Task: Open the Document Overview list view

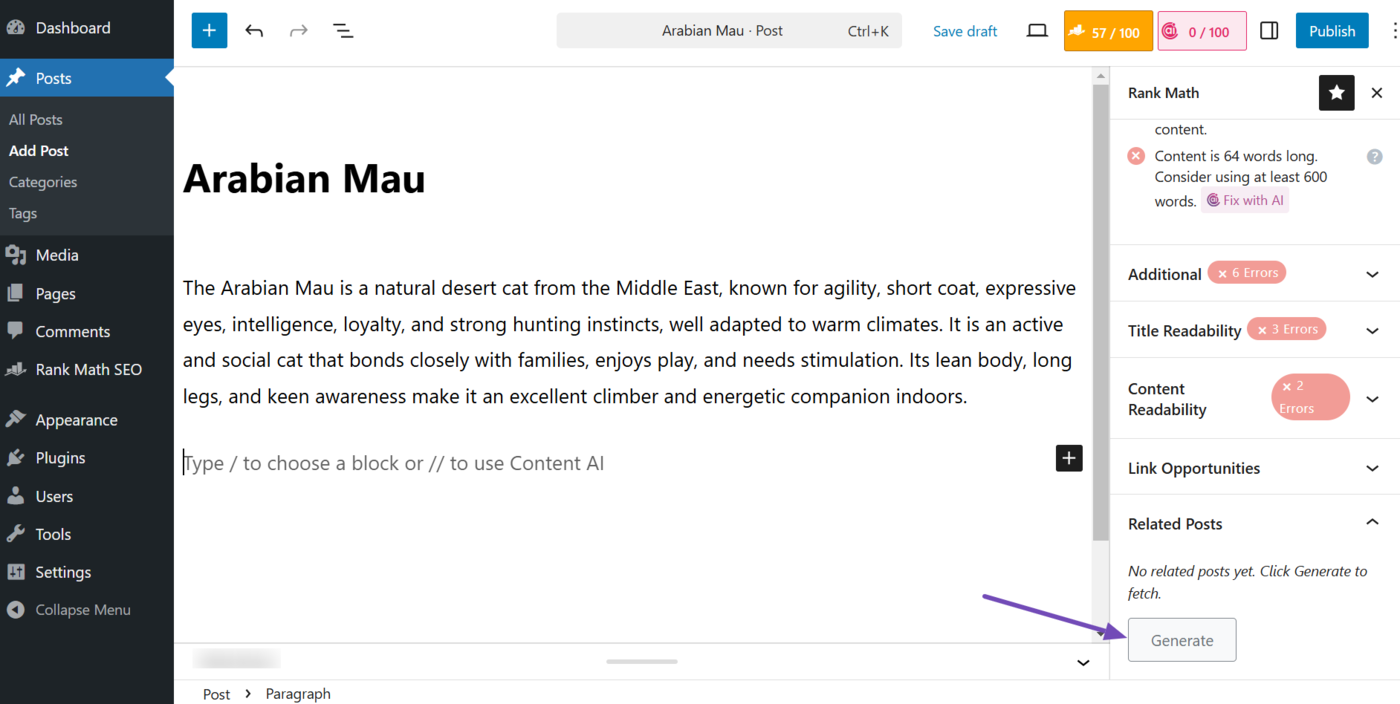Action: 343,31
